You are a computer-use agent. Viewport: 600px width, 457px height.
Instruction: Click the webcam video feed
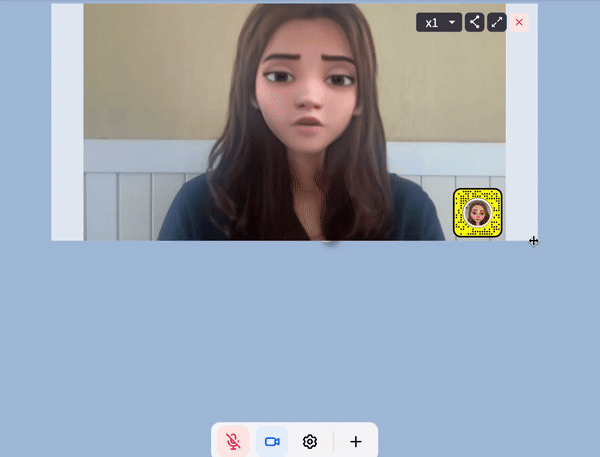pos(295,122)
